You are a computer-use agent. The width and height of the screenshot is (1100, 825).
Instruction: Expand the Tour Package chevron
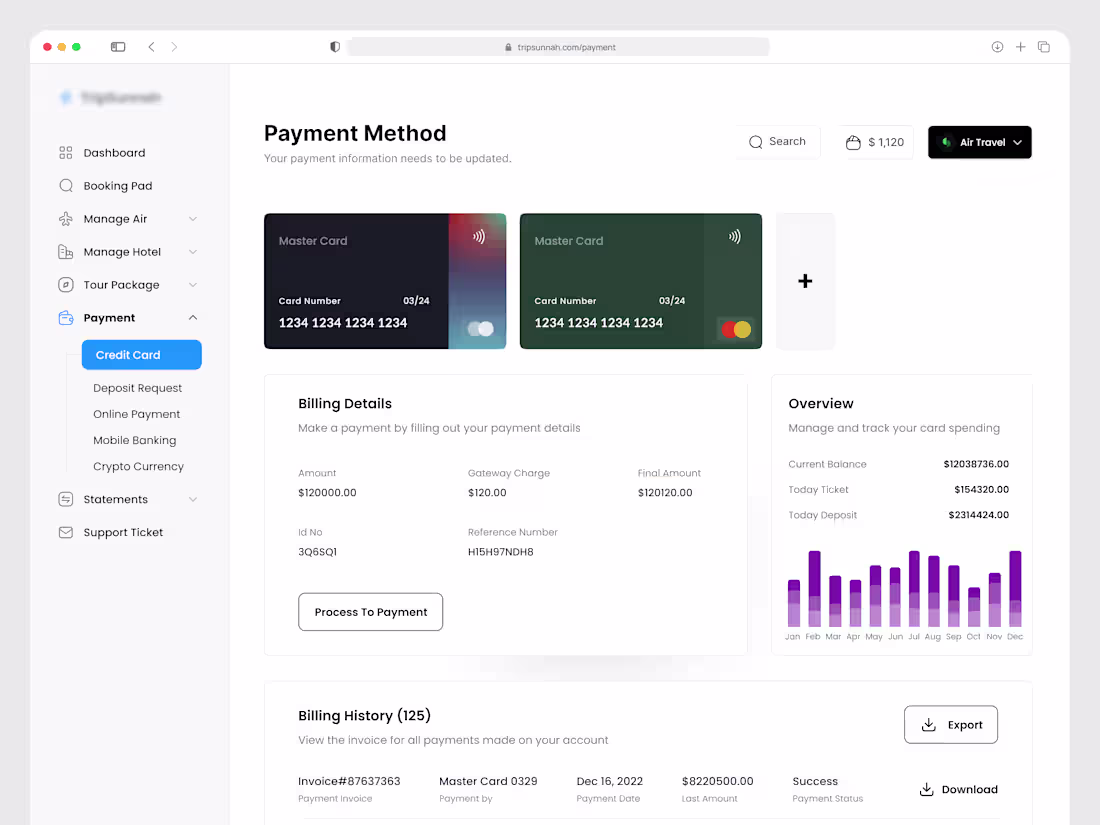[x=193, y=285]
